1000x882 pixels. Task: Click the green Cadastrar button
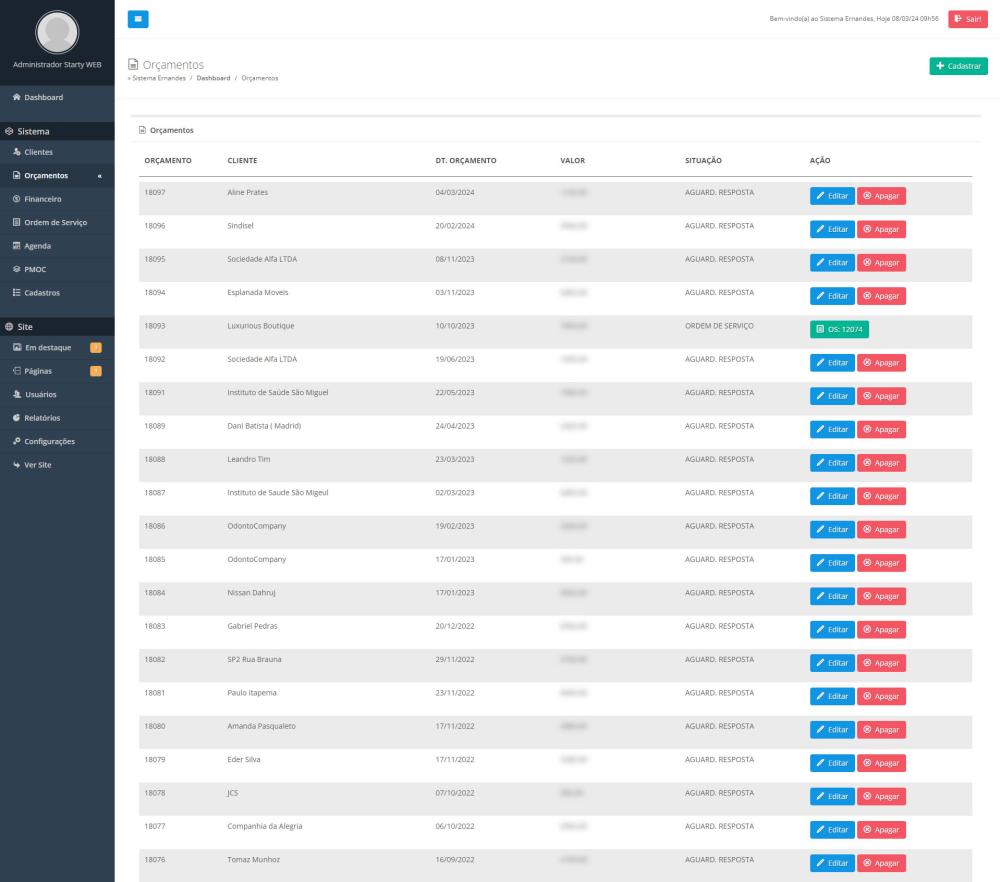coord(957,65)
